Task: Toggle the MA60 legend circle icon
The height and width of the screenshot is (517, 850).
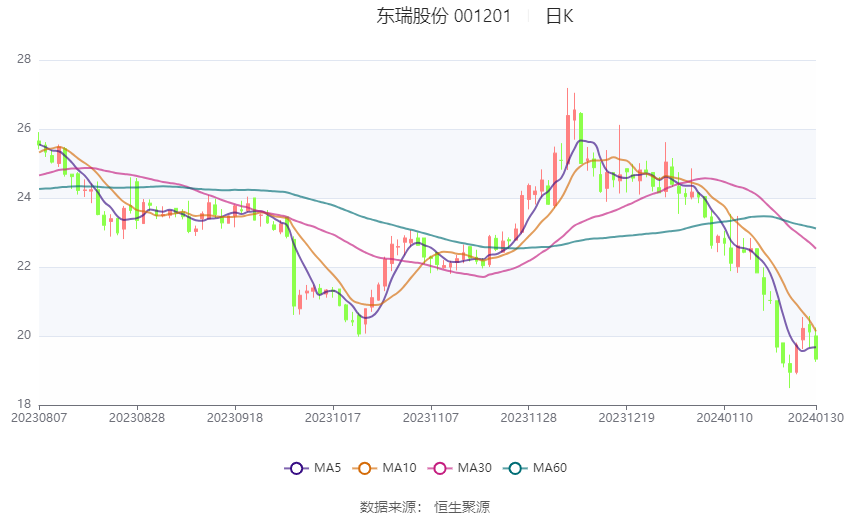Action: (x=515, y=468)
